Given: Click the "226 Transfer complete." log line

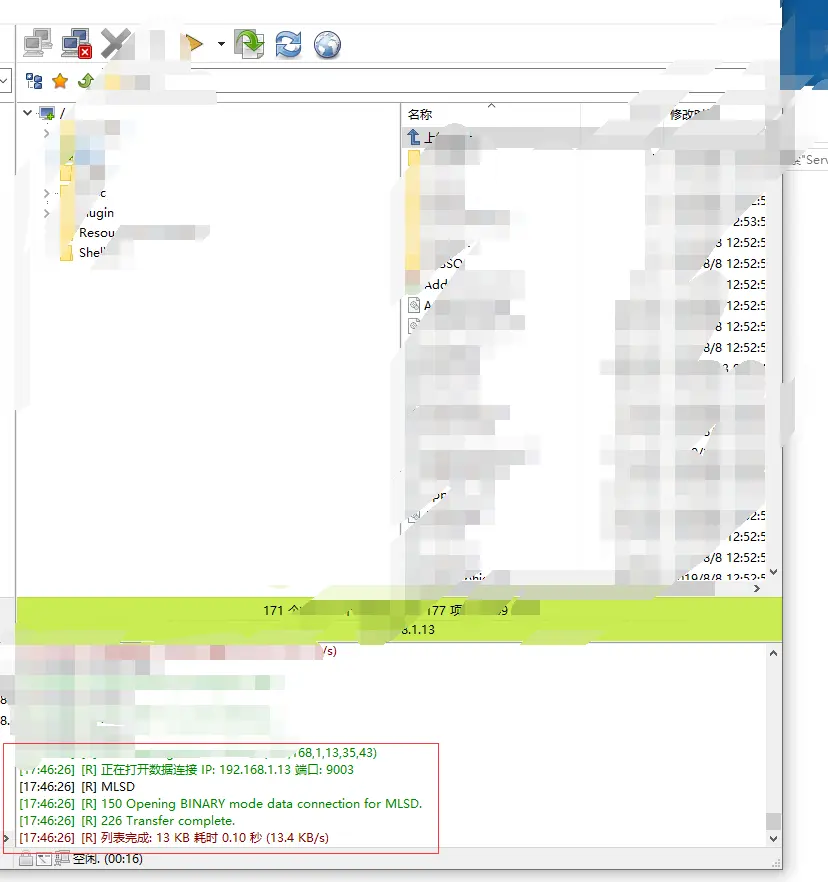Looking at the screenshot, I should coord(127,821).
